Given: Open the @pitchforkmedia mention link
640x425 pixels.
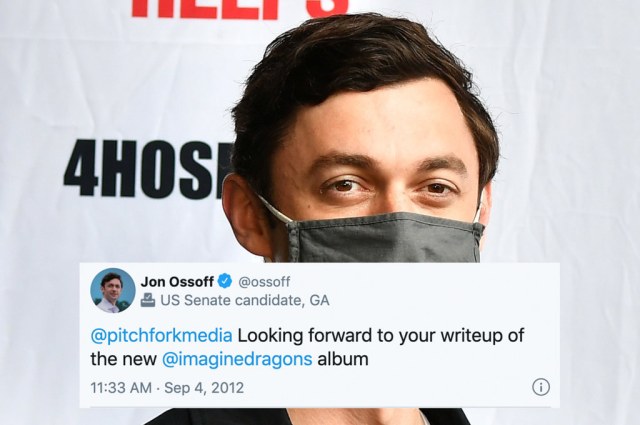Looking at the screenshot, I should pos(162,336).
